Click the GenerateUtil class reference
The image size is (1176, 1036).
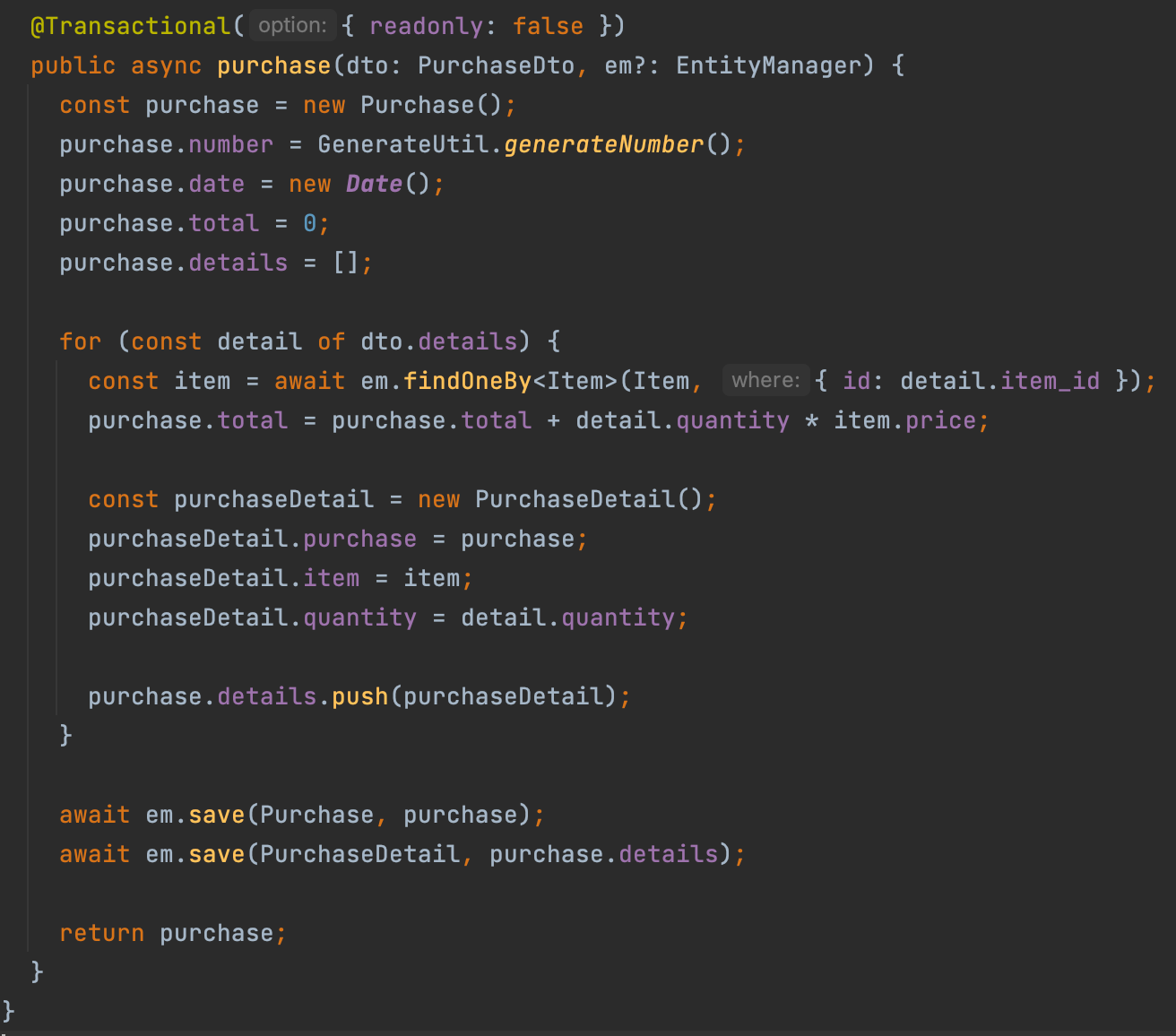click(x=403, y=144)
